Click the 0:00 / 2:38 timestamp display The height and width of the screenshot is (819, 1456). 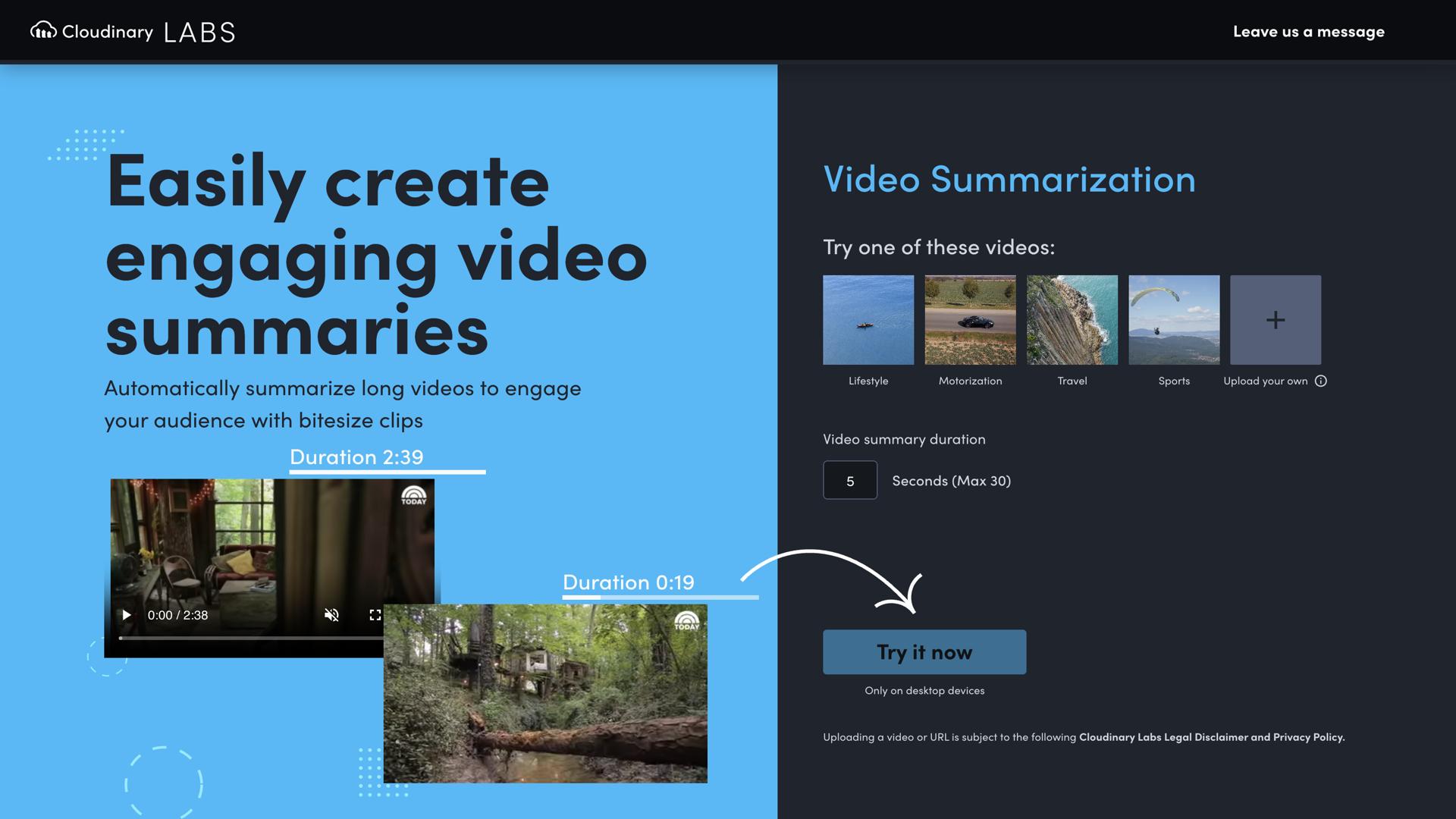click(177, 615)
